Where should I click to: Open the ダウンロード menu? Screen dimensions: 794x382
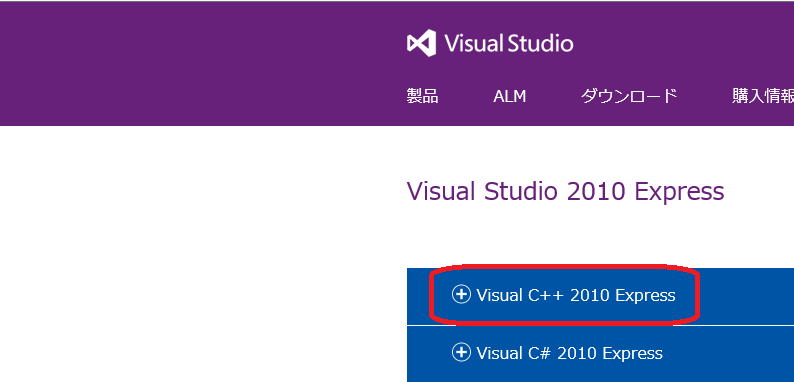click(629, 96)
